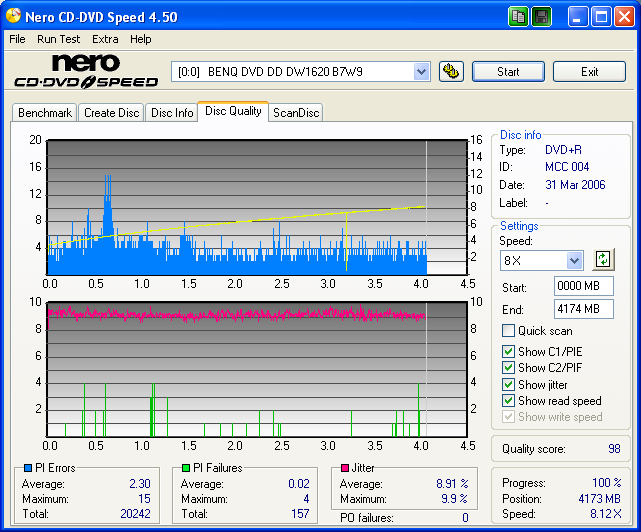Toggle Show read speed checkbox

[508, 401]
